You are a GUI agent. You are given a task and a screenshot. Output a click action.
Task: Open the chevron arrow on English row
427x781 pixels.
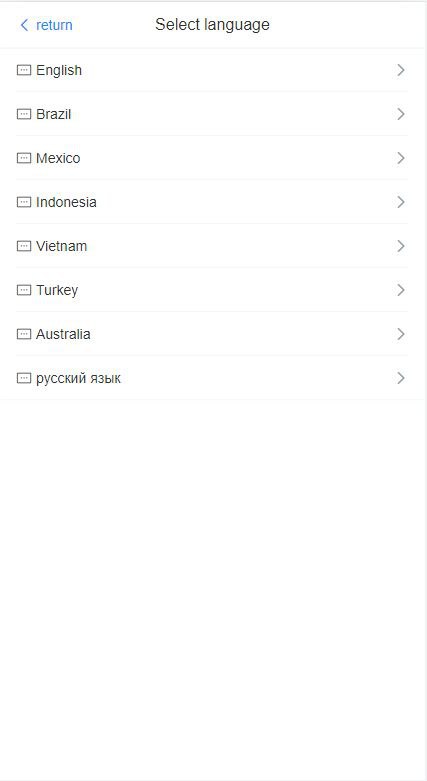click(x=401, y=70)
